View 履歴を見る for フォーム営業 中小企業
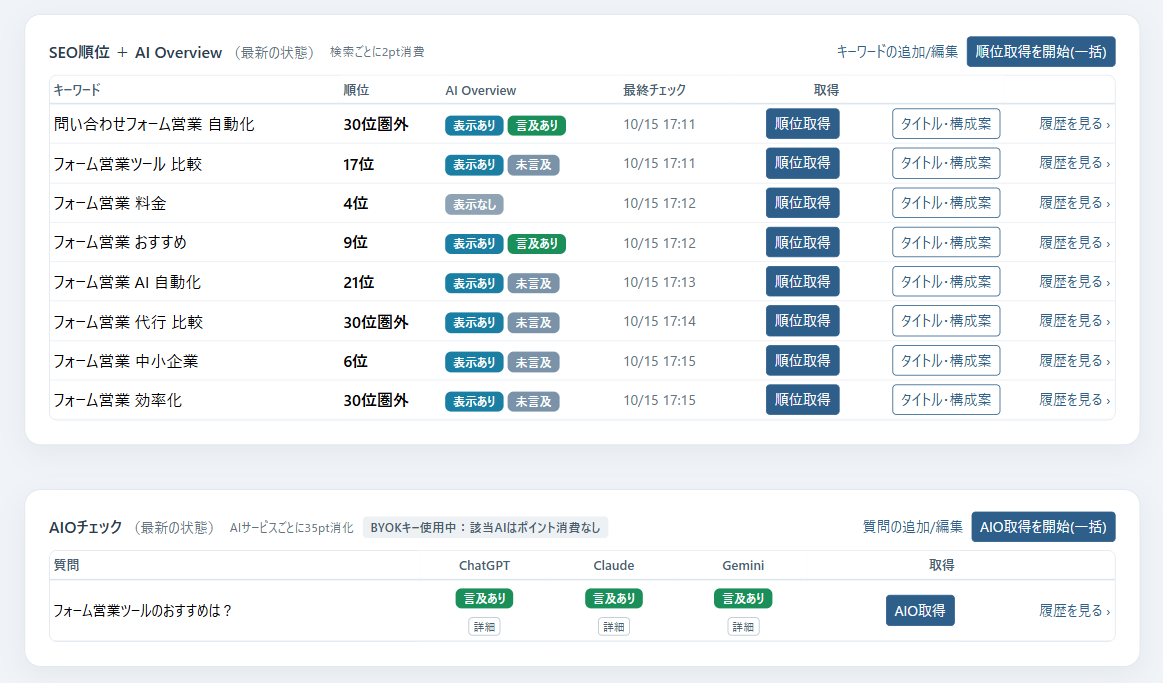This screenshot has width=1163, height=683. coord(1074,360)
